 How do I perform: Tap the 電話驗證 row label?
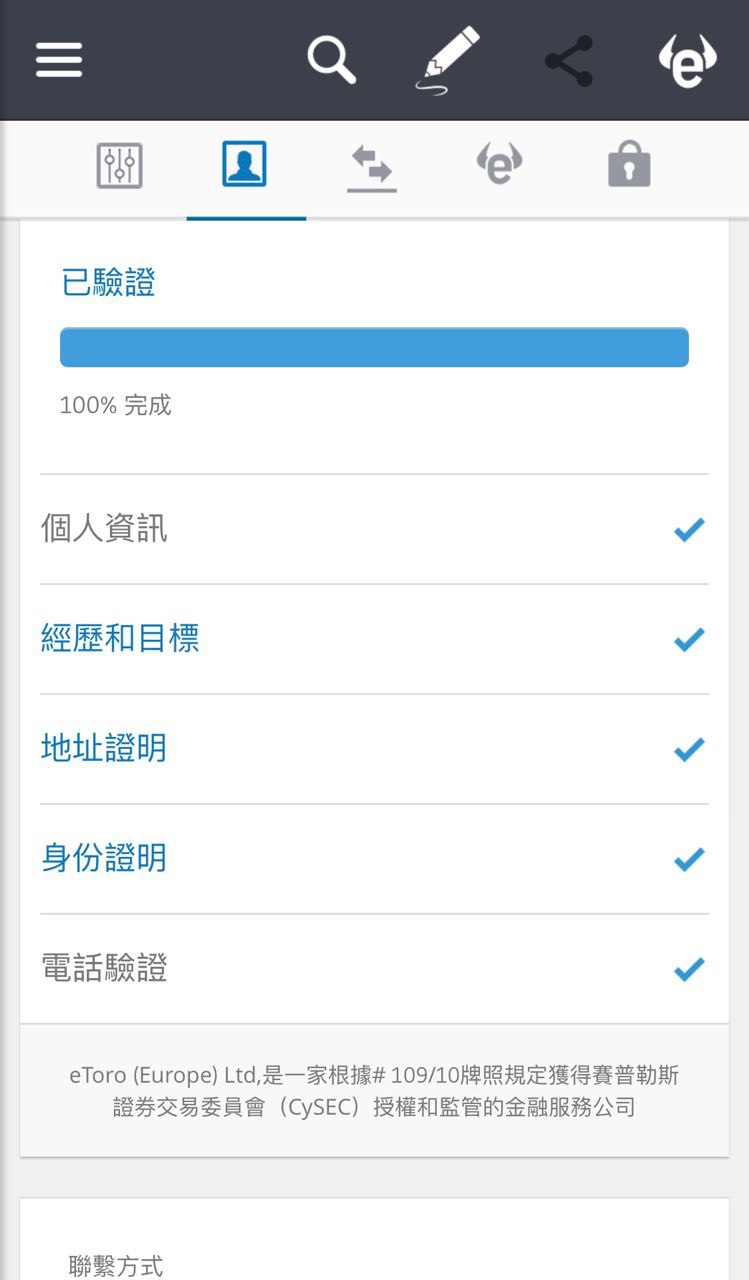click(x=104, y=969)
